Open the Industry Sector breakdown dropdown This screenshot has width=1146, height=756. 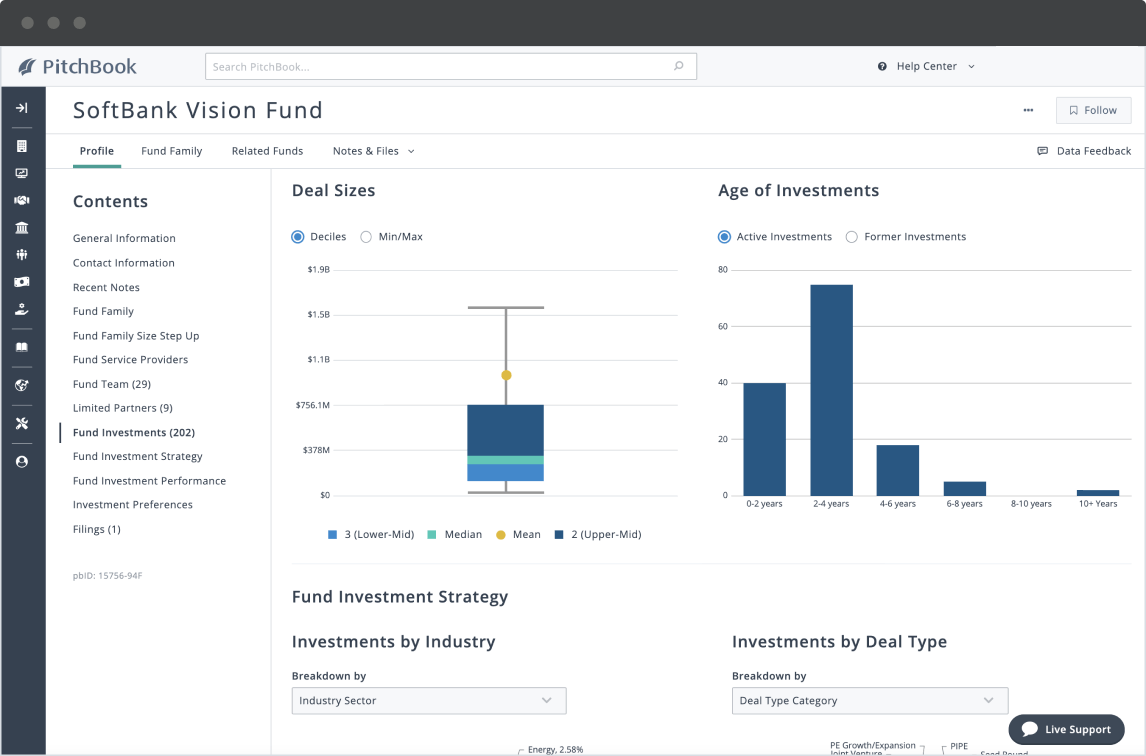point(429,700)
